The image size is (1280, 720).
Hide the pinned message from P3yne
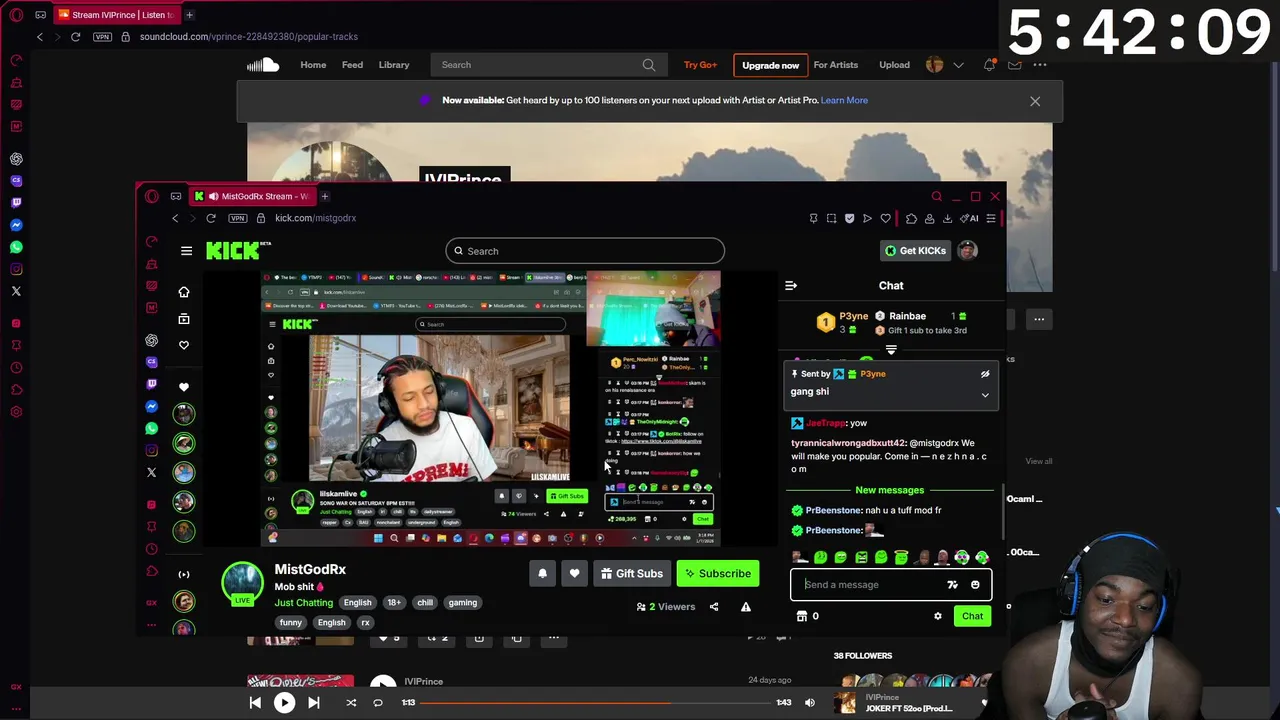pyautogui.click(x=985, y=374)
